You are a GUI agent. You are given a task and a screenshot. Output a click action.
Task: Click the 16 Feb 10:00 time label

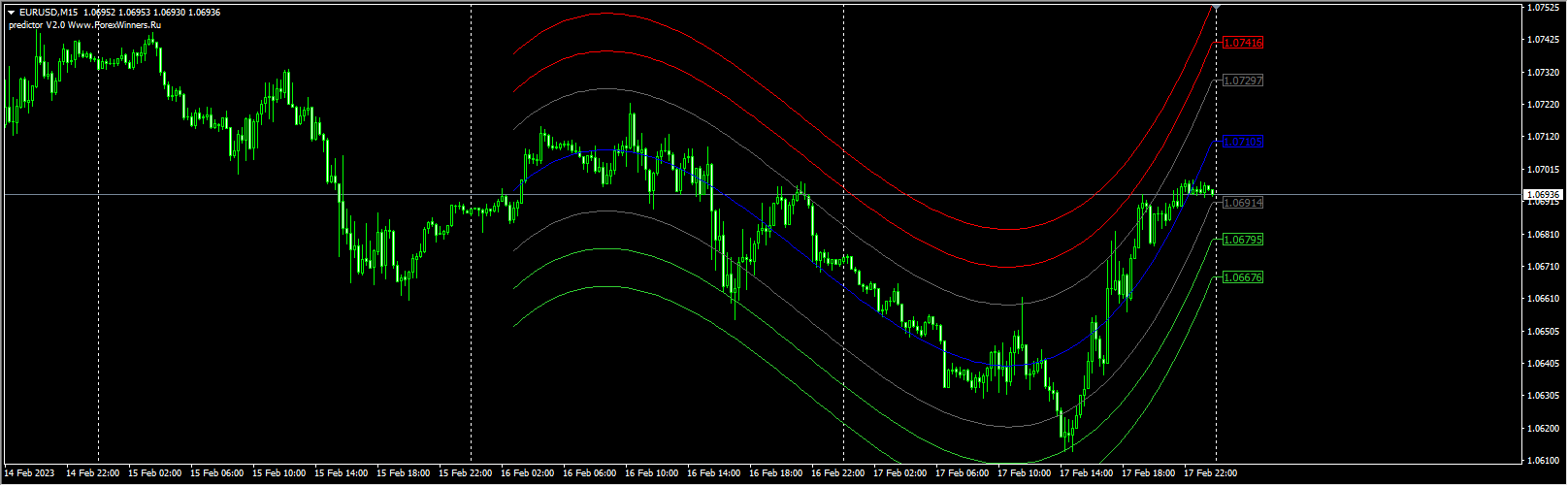click(x=652, y=474)
